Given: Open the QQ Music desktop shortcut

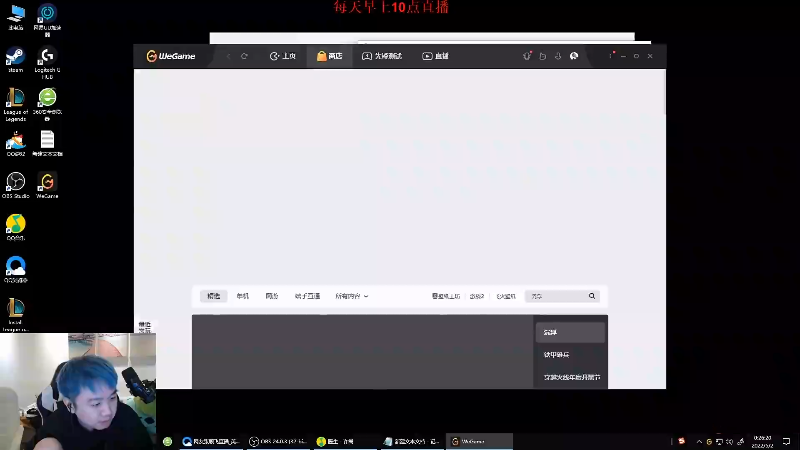Looking at the screenshot, I should click(x=15, y=228).
